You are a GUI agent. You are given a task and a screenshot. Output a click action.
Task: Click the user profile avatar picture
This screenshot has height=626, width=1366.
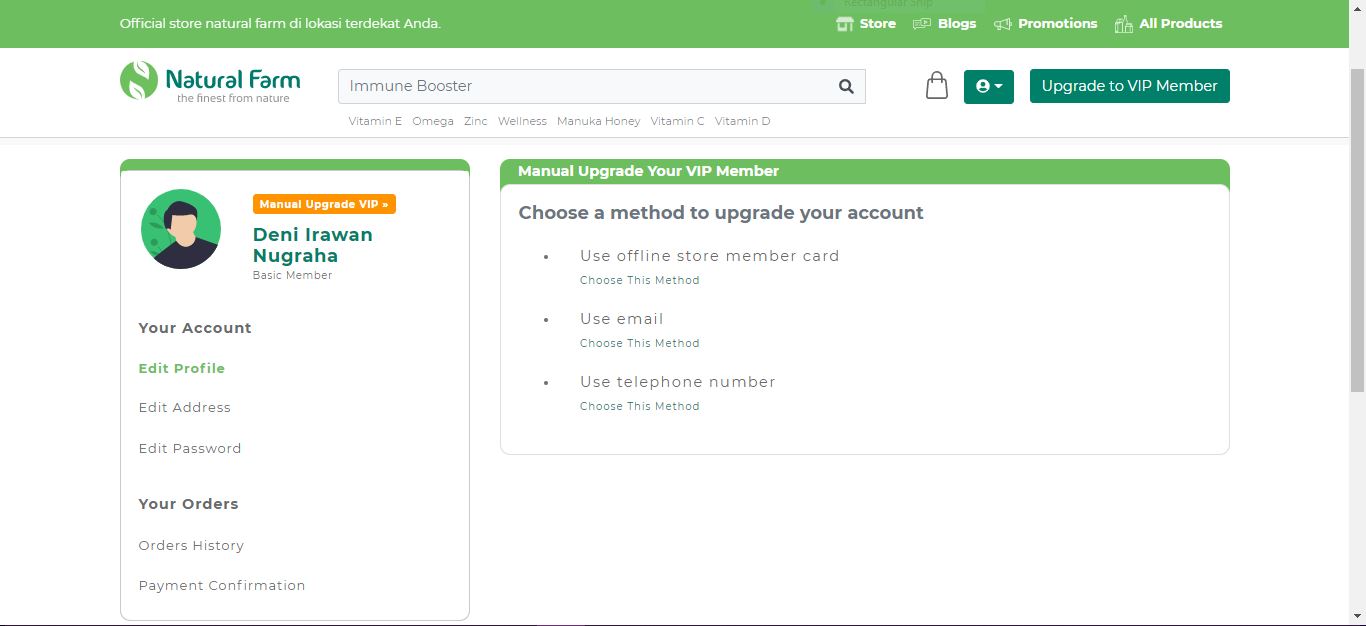[x=181, y=229]
